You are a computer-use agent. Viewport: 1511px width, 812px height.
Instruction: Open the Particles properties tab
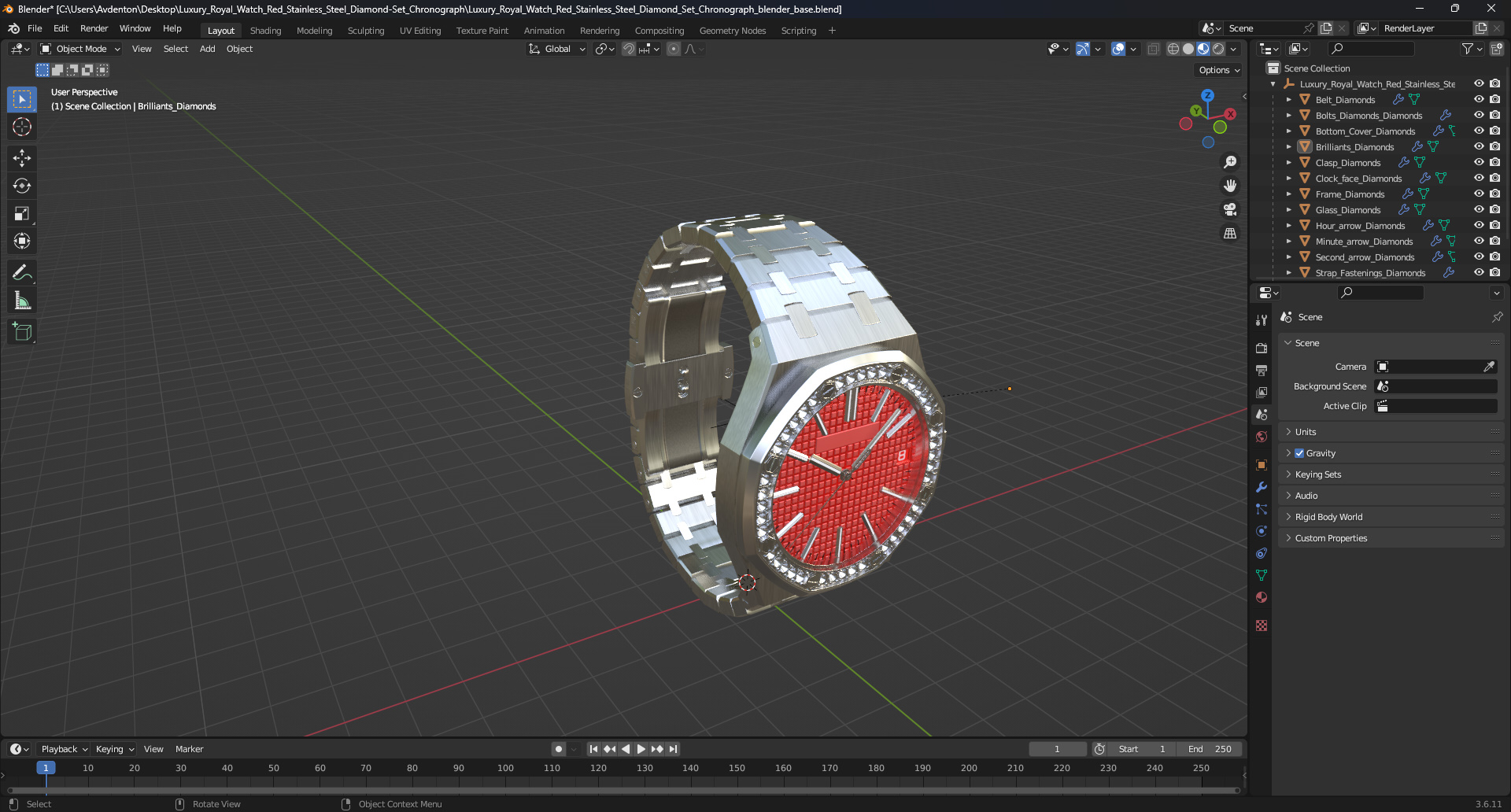(1262, 509)
